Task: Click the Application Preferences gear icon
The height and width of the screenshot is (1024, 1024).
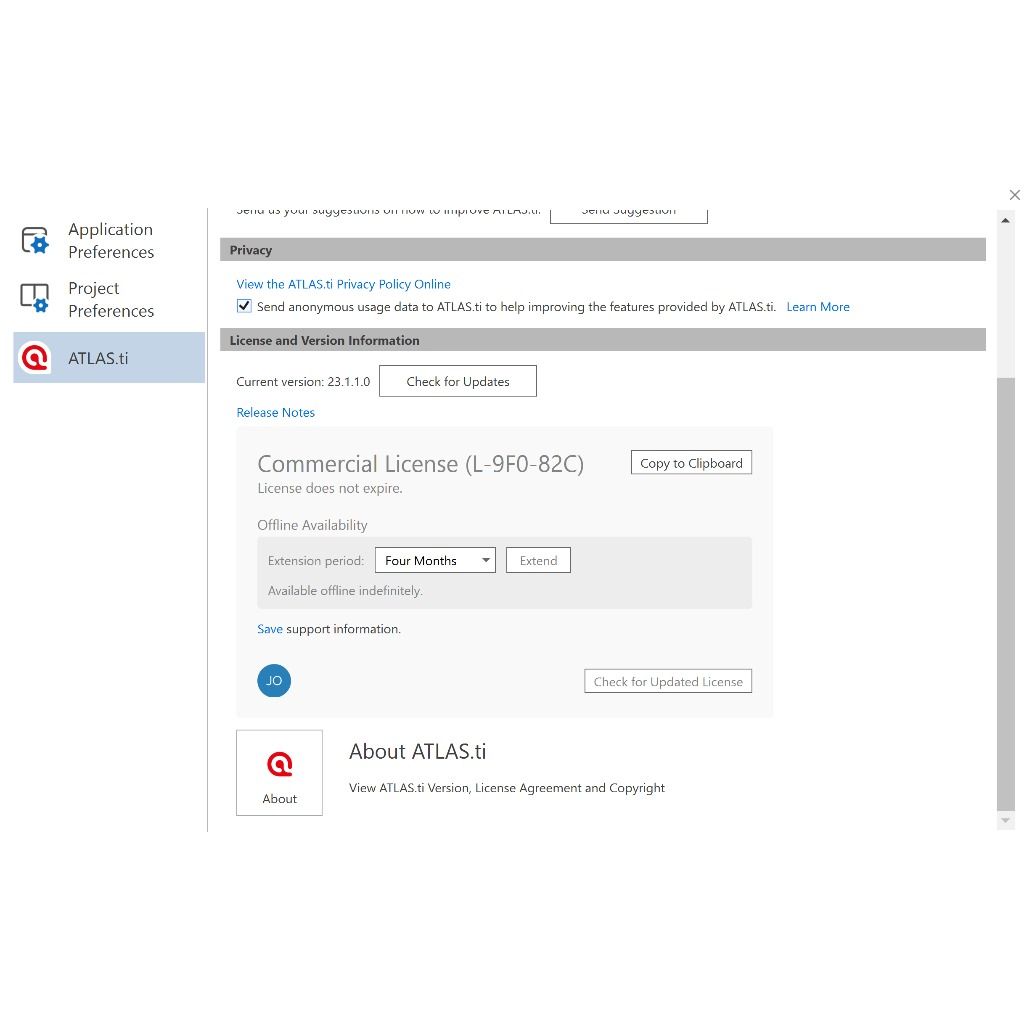Action: [x=35, y=241]
